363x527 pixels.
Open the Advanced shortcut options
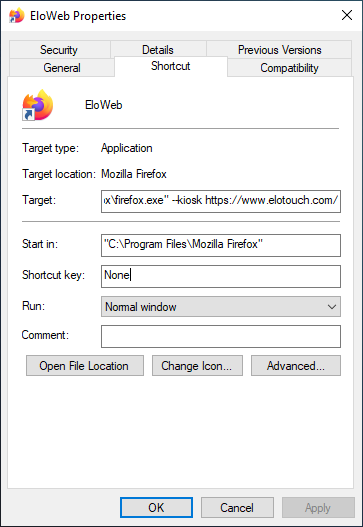296,366
